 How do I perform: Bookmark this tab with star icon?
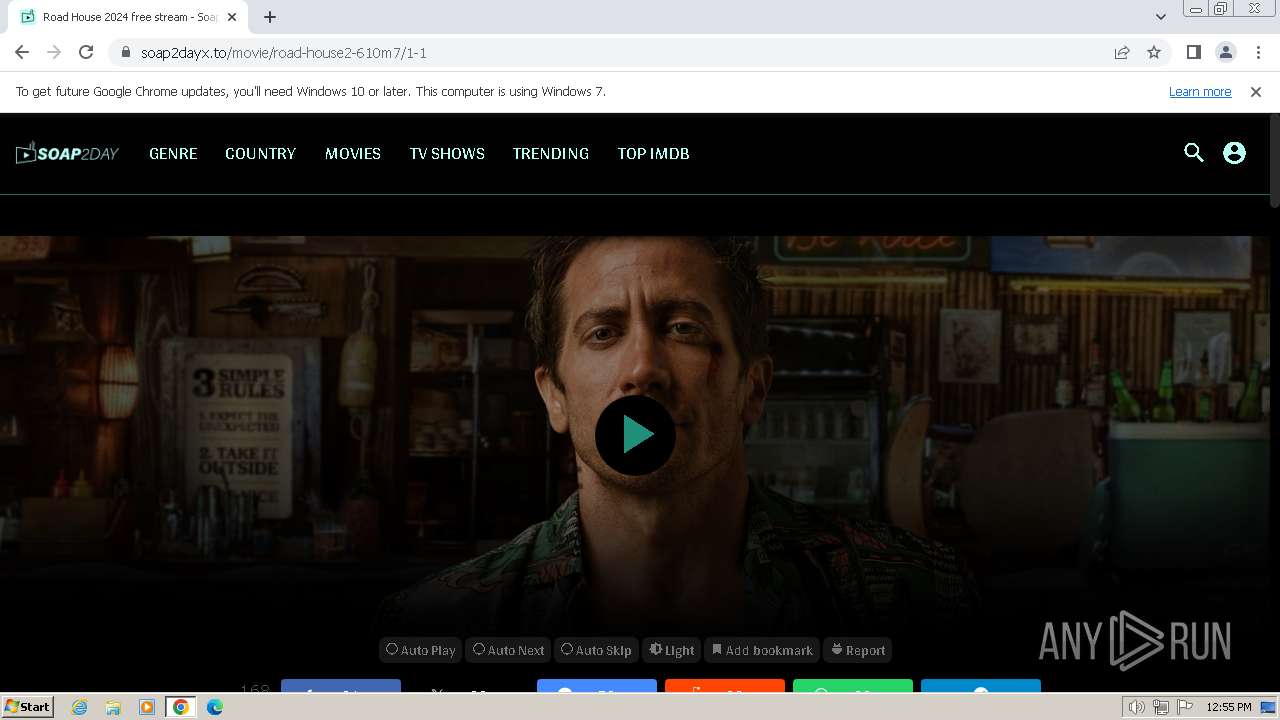point(1154,52)
